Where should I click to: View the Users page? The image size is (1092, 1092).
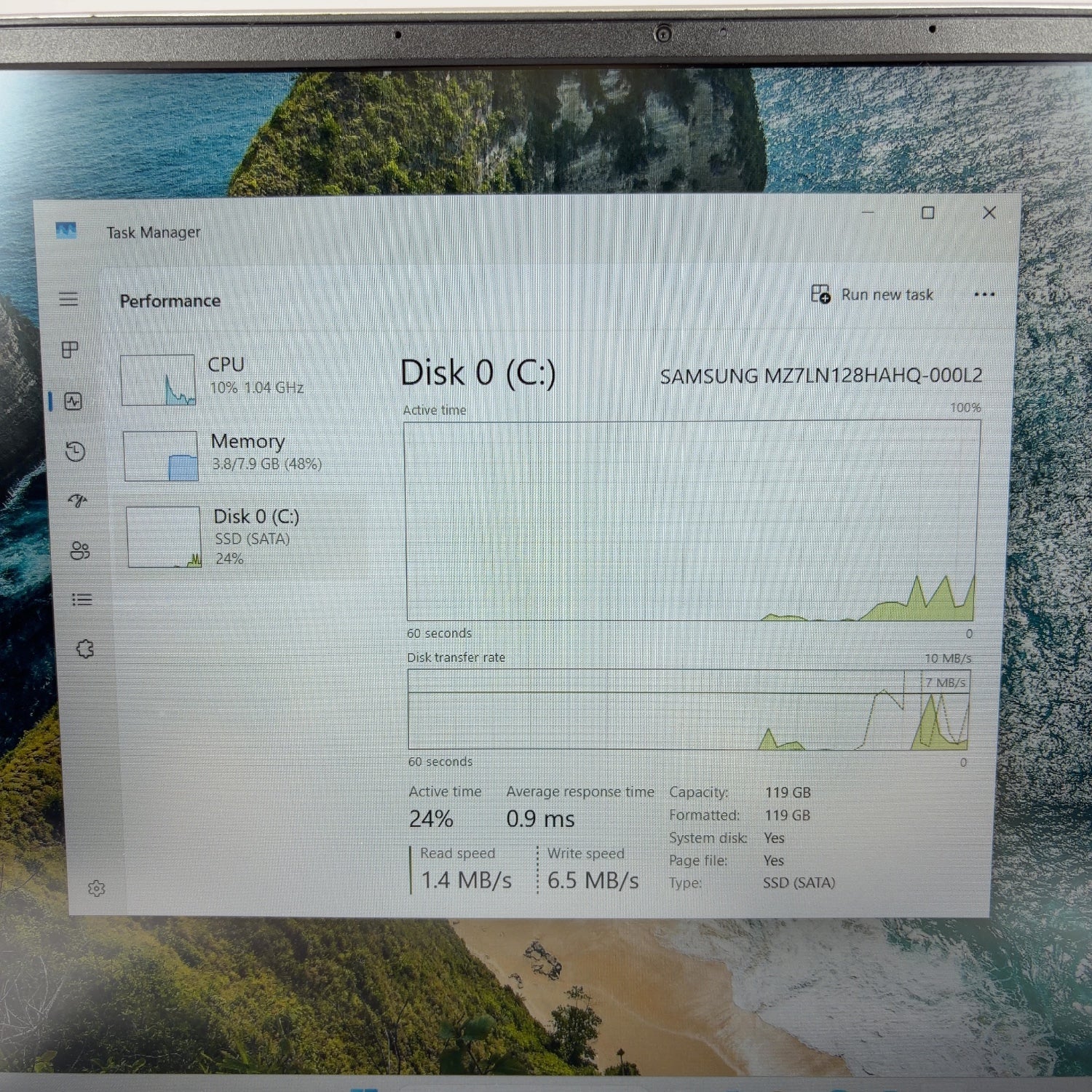[x=79, y=551]
